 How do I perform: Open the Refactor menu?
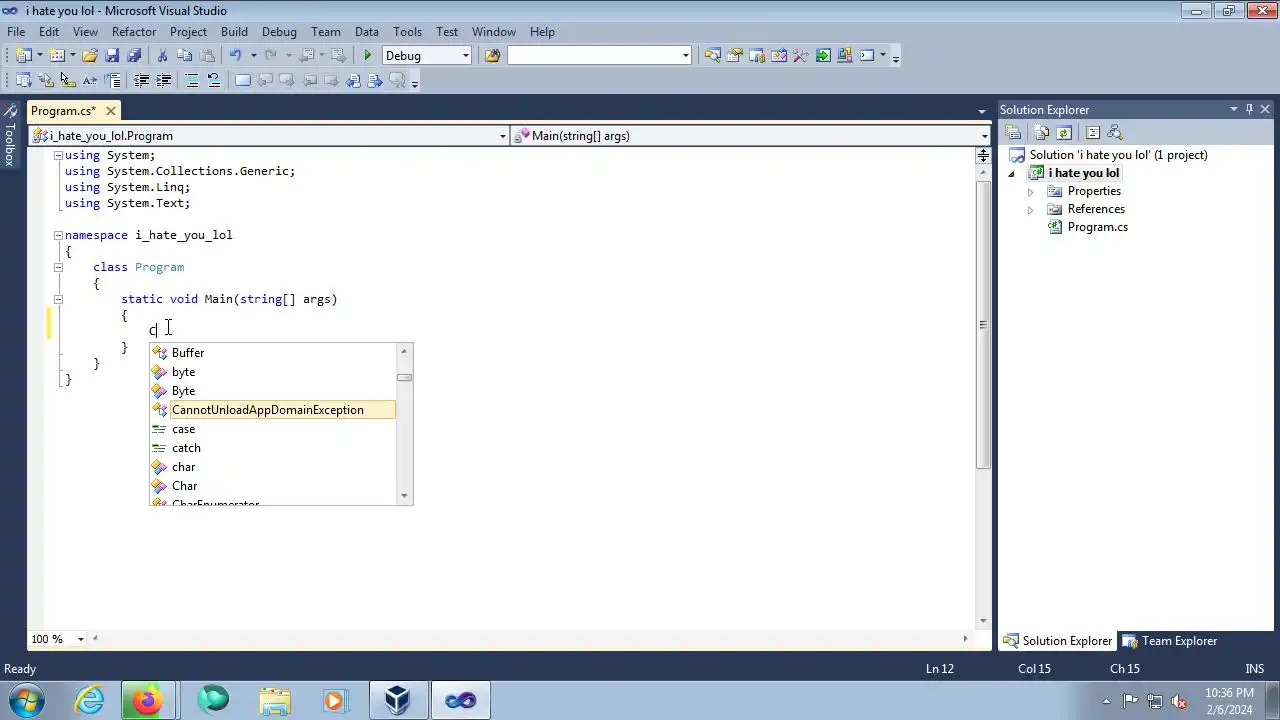[x=134, y=32]
